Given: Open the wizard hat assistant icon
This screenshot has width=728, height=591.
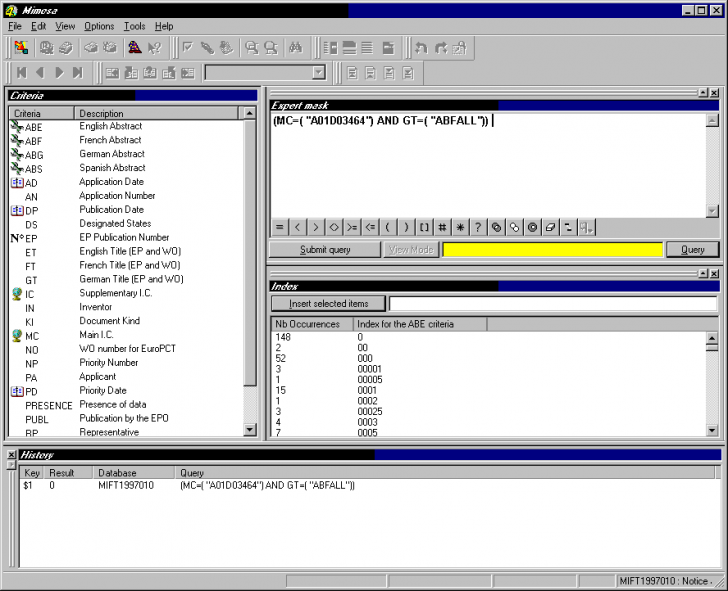Looking at the screenshot, I should pyautogui.click(x=135, y=48).
